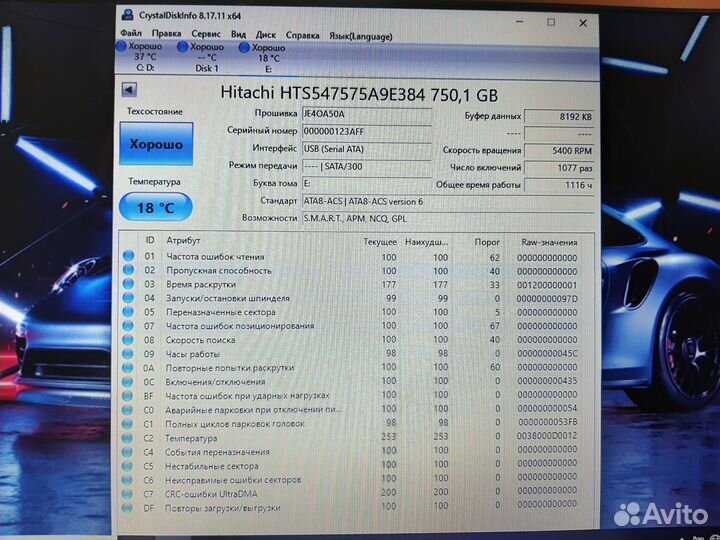
Task: Click status icon for attribute DF
Action: 127,508
